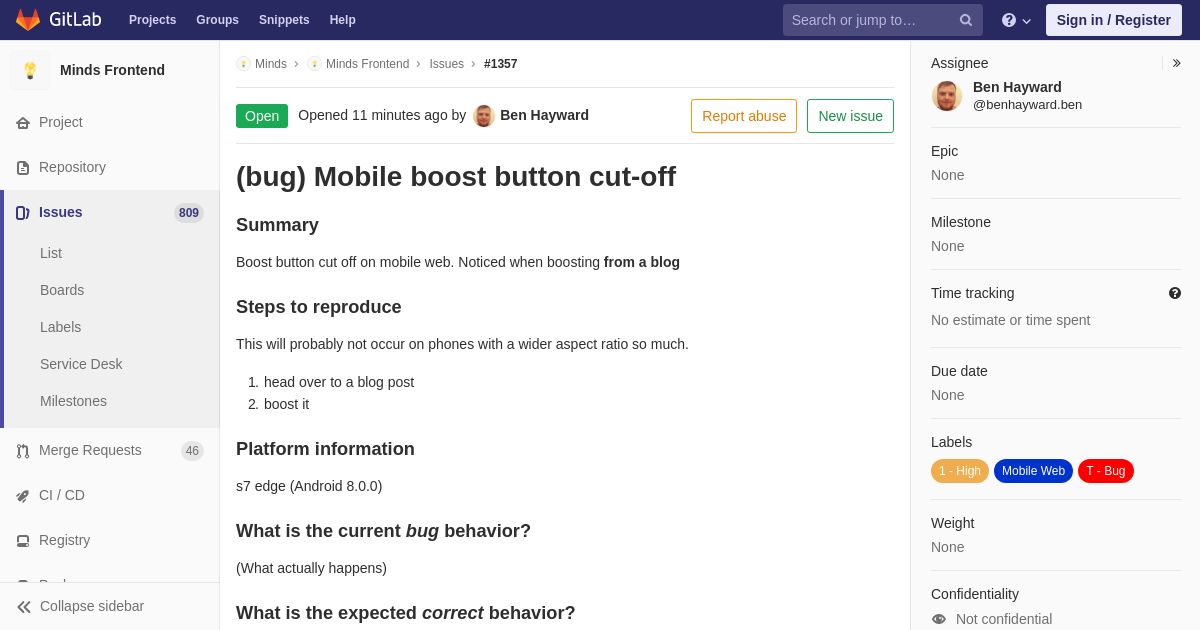Image resolution: width=1200 pixels, height=630 pixels.
Task: Click the Summary heading
Action: click(x=277, y=225)
